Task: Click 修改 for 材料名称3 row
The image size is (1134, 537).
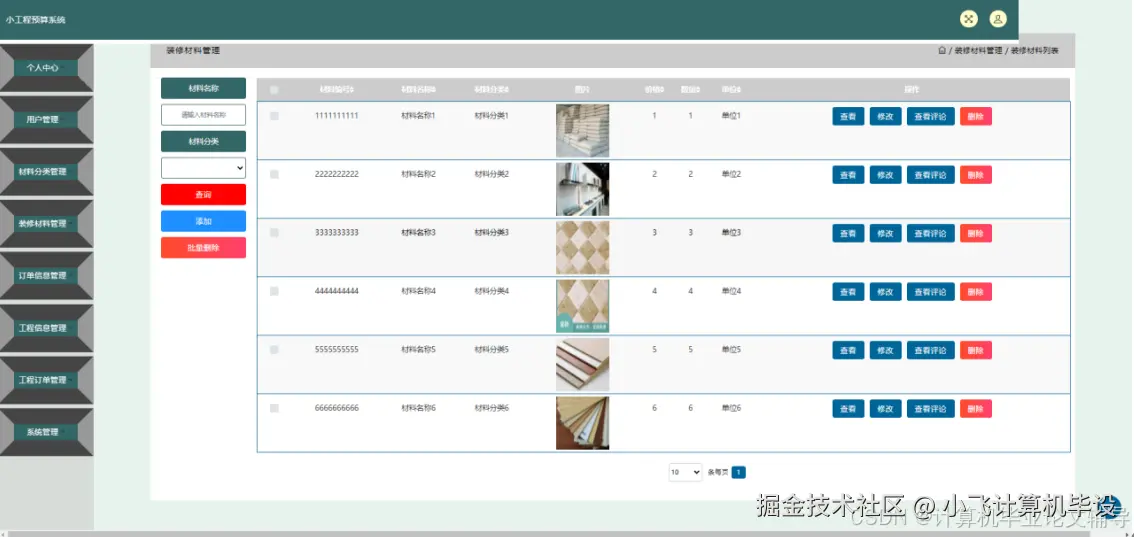Action: coord(885,233)
